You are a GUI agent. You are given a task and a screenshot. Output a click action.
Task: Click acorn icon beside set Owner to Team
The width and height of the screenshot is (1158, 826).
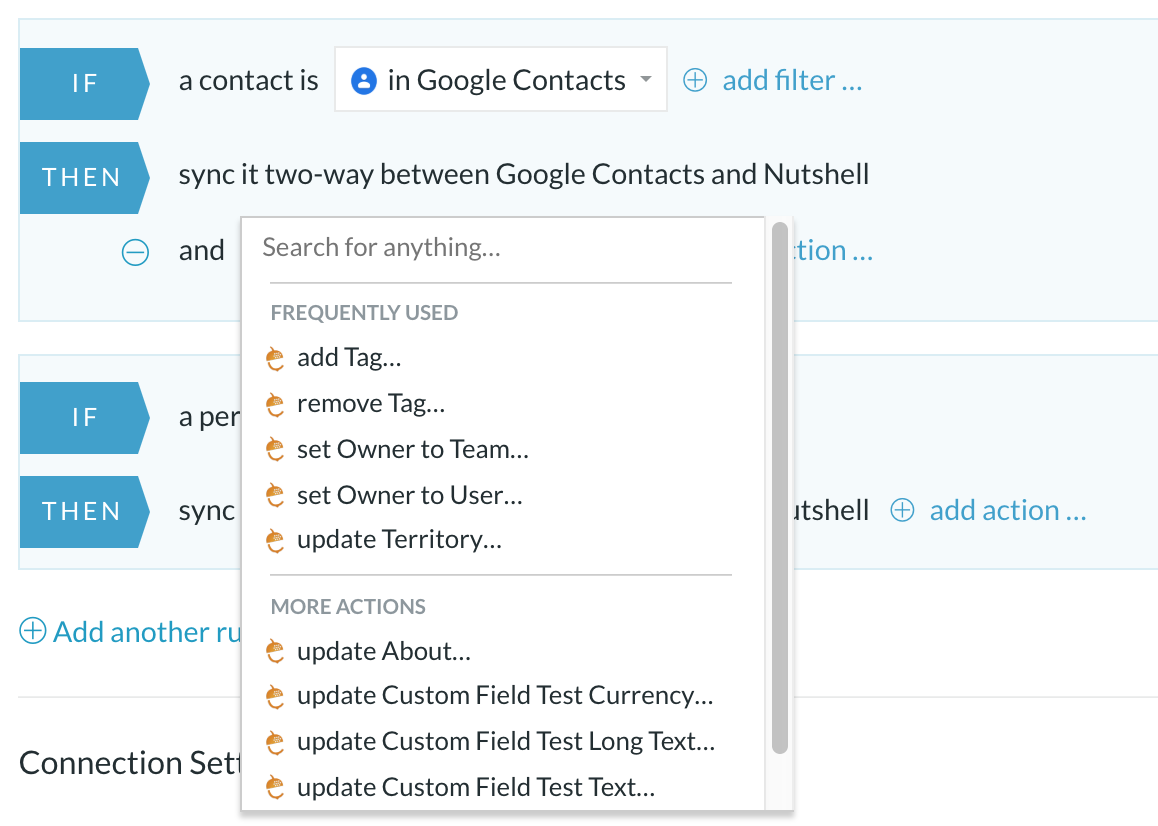[x=275, y=449]
